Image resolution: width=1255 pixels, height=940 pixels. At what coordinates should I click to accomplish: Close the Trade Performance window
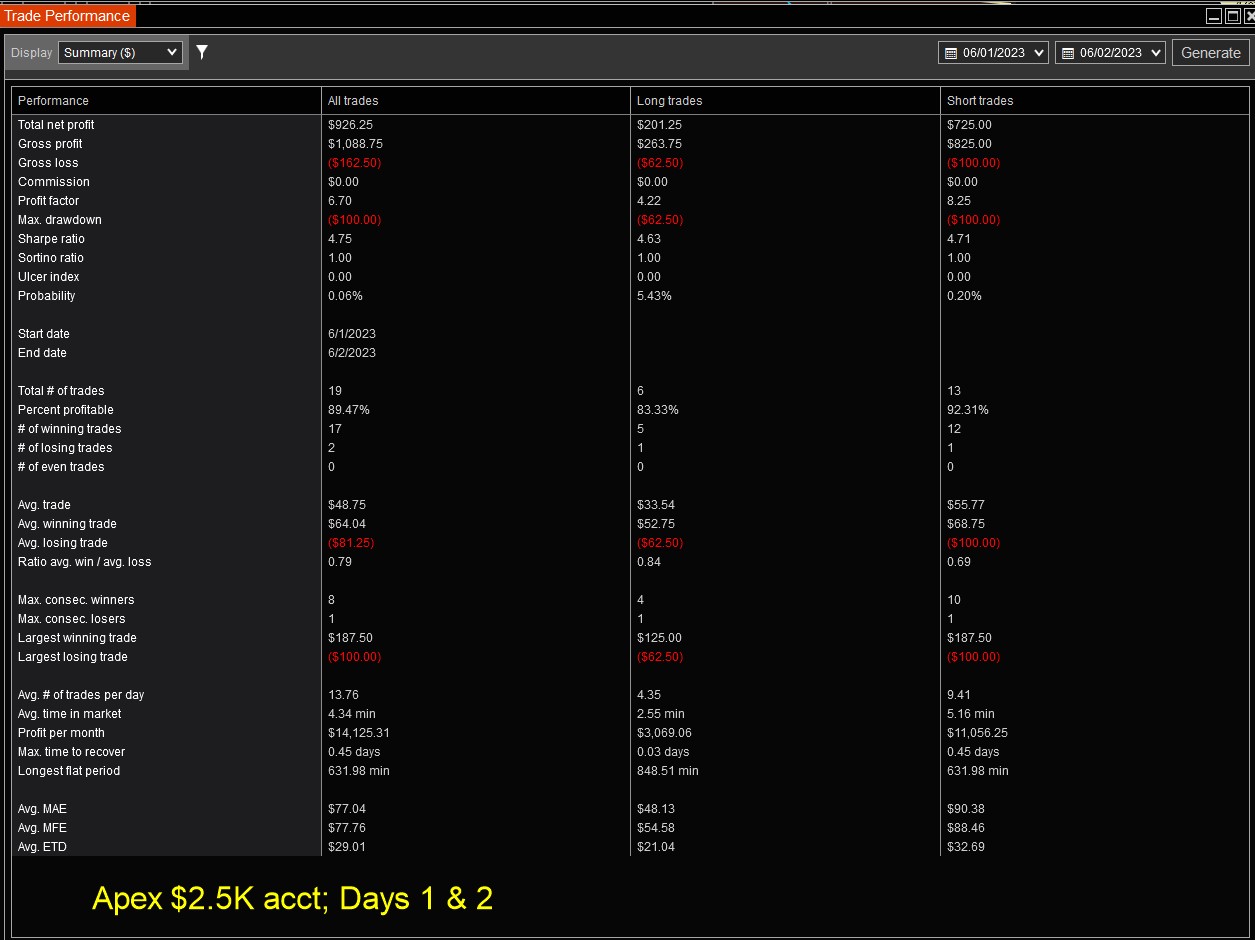click(x=1248, y=15)
